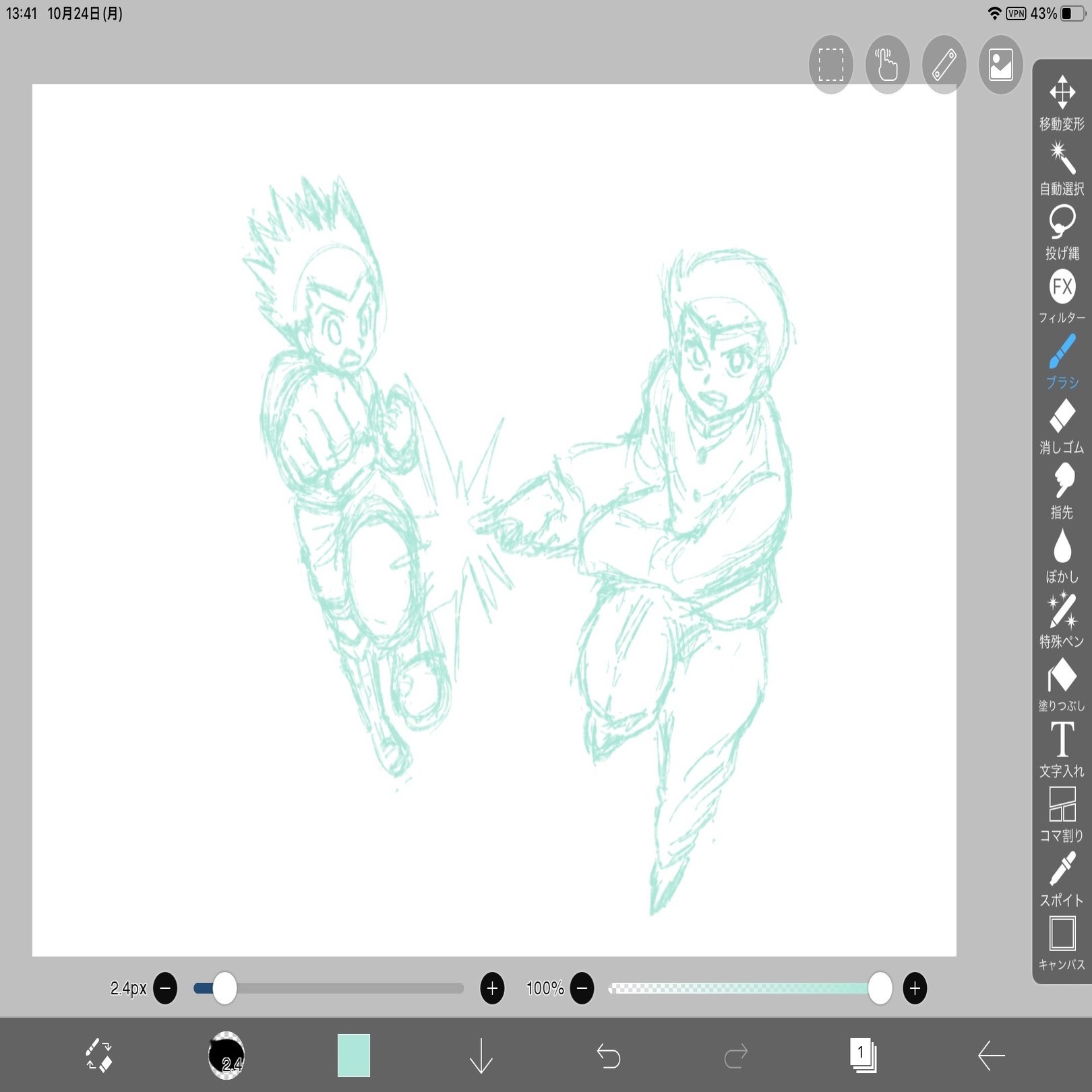Tap the VPN status indicator
Viewport: 1092px width, 1092px height.
[1016, 13]
